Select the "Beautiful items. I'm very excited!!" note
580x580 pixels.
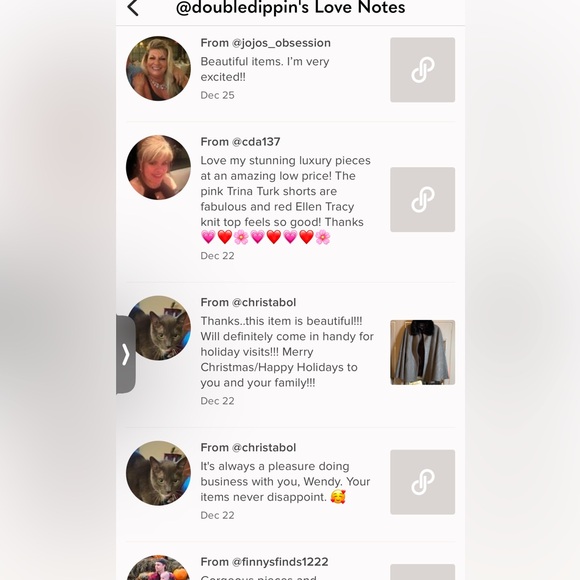tap(265, 69)
